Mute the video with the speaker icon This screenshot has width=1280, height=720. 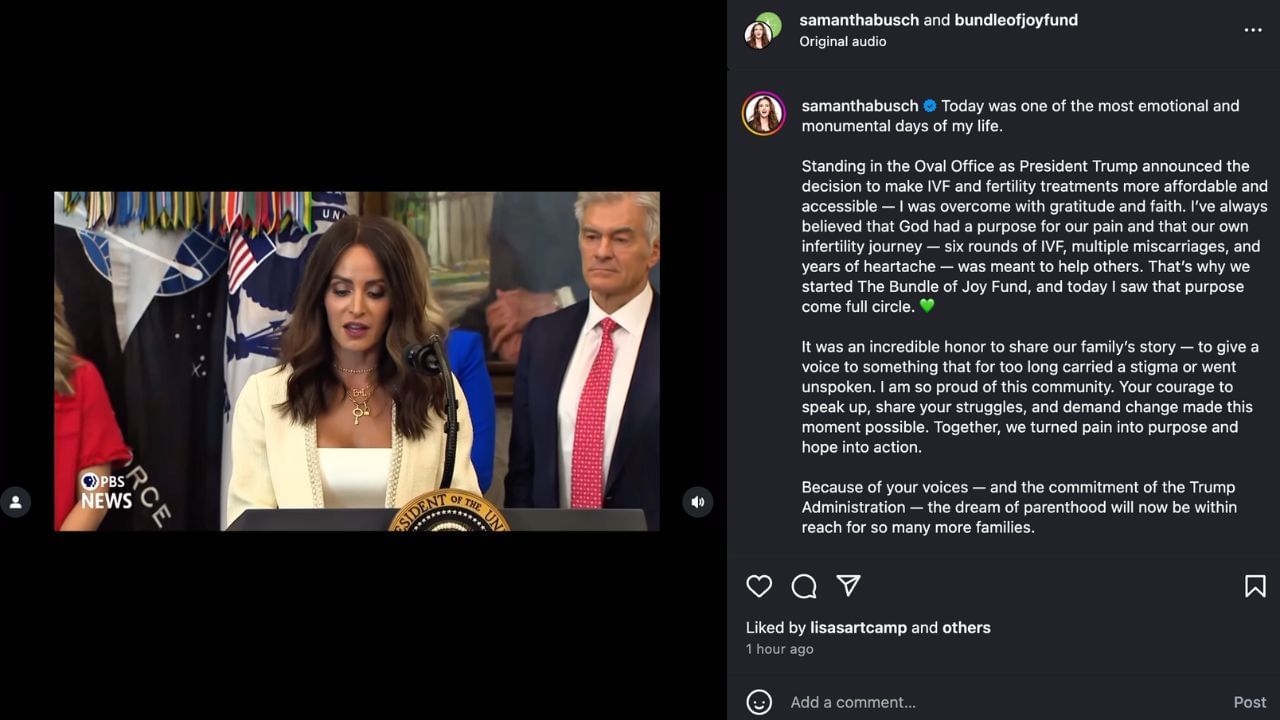pyautogui.click(x=698, y=502)
